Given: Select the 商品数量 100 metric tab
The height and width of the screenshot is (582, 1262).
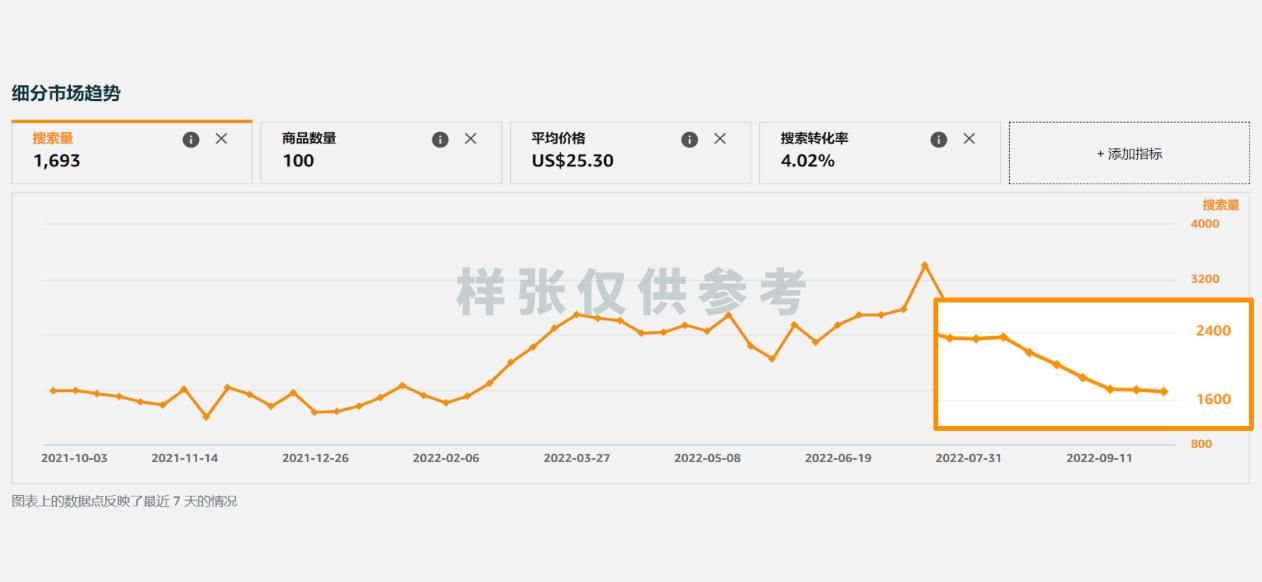Looking at the screenshot, I should pos(381,152).
